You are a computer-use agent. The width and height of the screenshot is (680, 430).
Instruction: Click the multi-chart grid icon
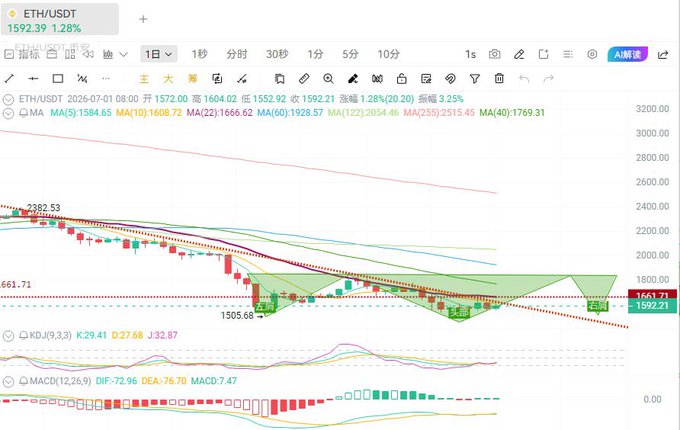(70, 54)
